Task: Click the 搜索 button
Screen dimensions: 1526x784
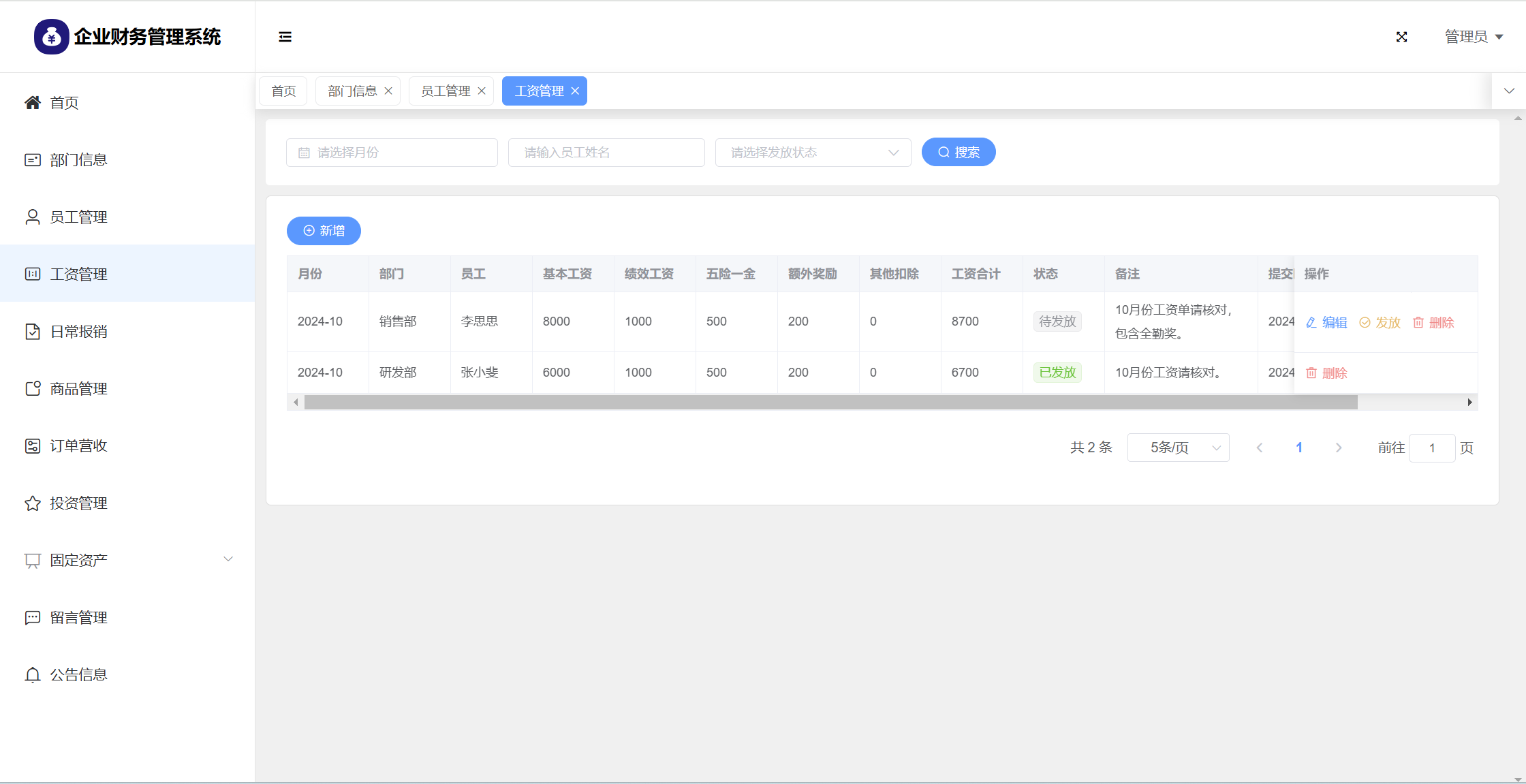Action: 958,153
